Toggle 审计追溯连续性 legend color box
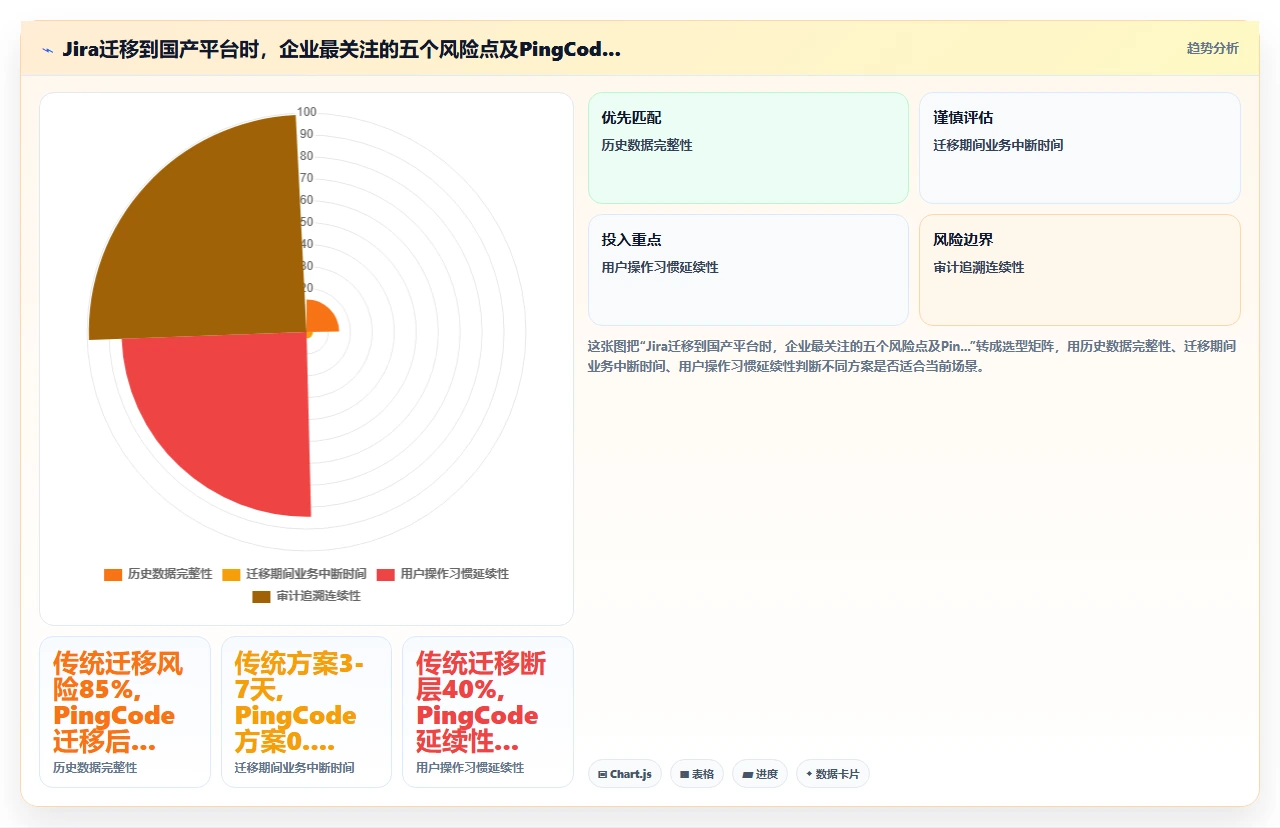1280x828 pixels. click(x=261, y=596)
